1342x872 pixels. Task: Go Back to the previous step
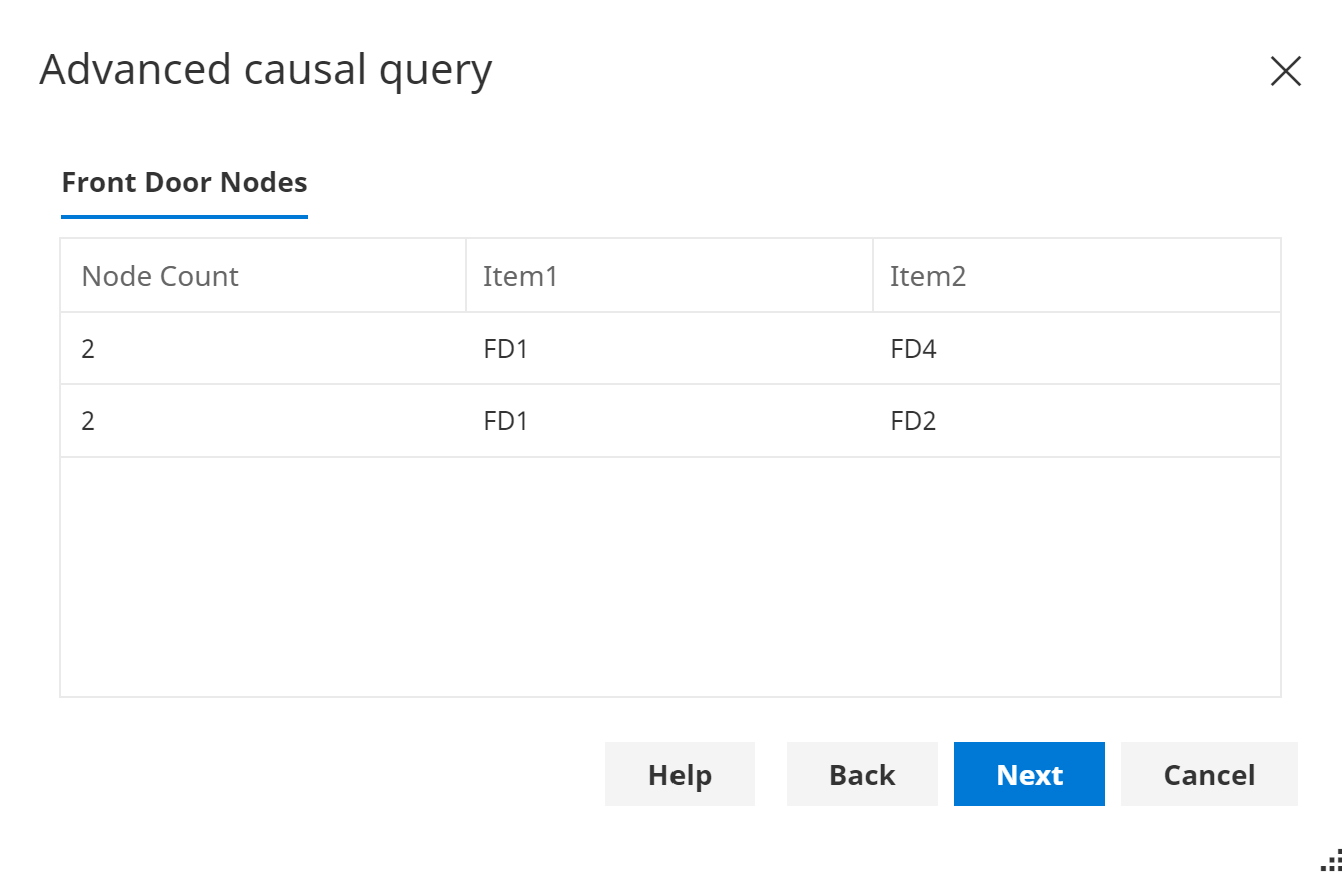(862, 774)
